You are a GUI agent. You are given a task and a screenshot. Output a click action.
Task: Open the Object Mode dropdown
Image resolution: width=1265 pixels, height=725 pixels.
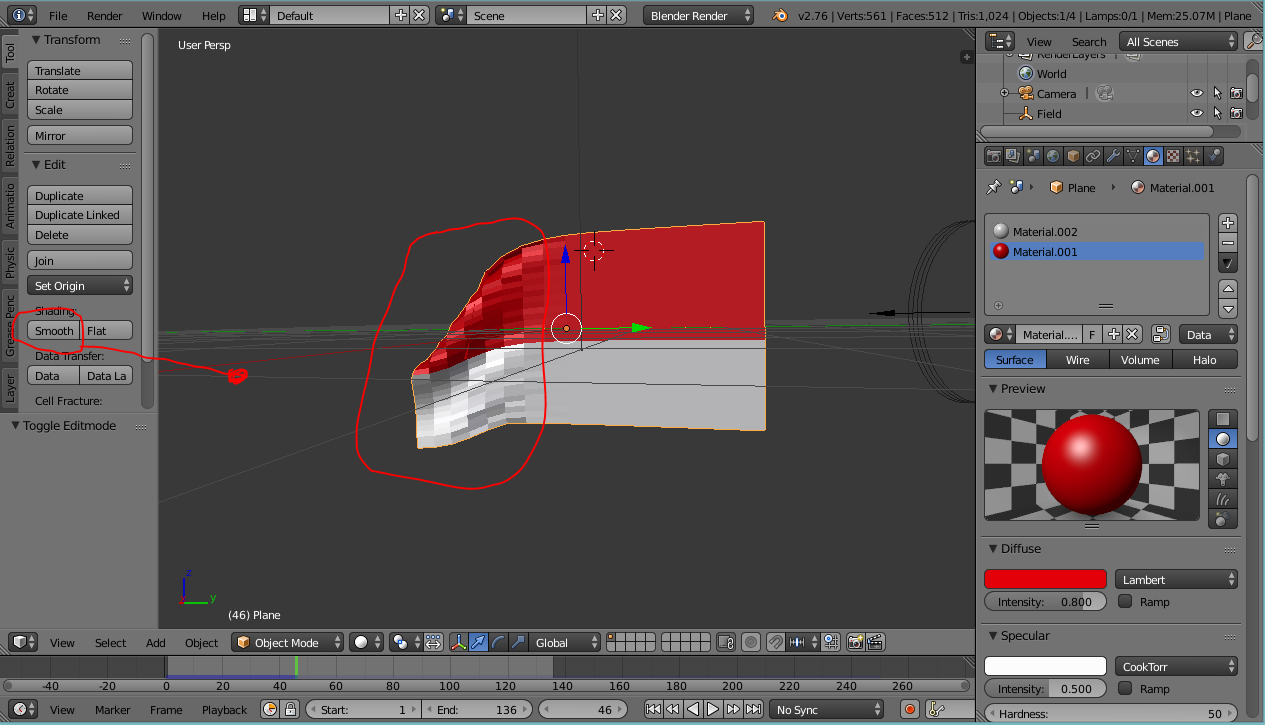[288, 642]
